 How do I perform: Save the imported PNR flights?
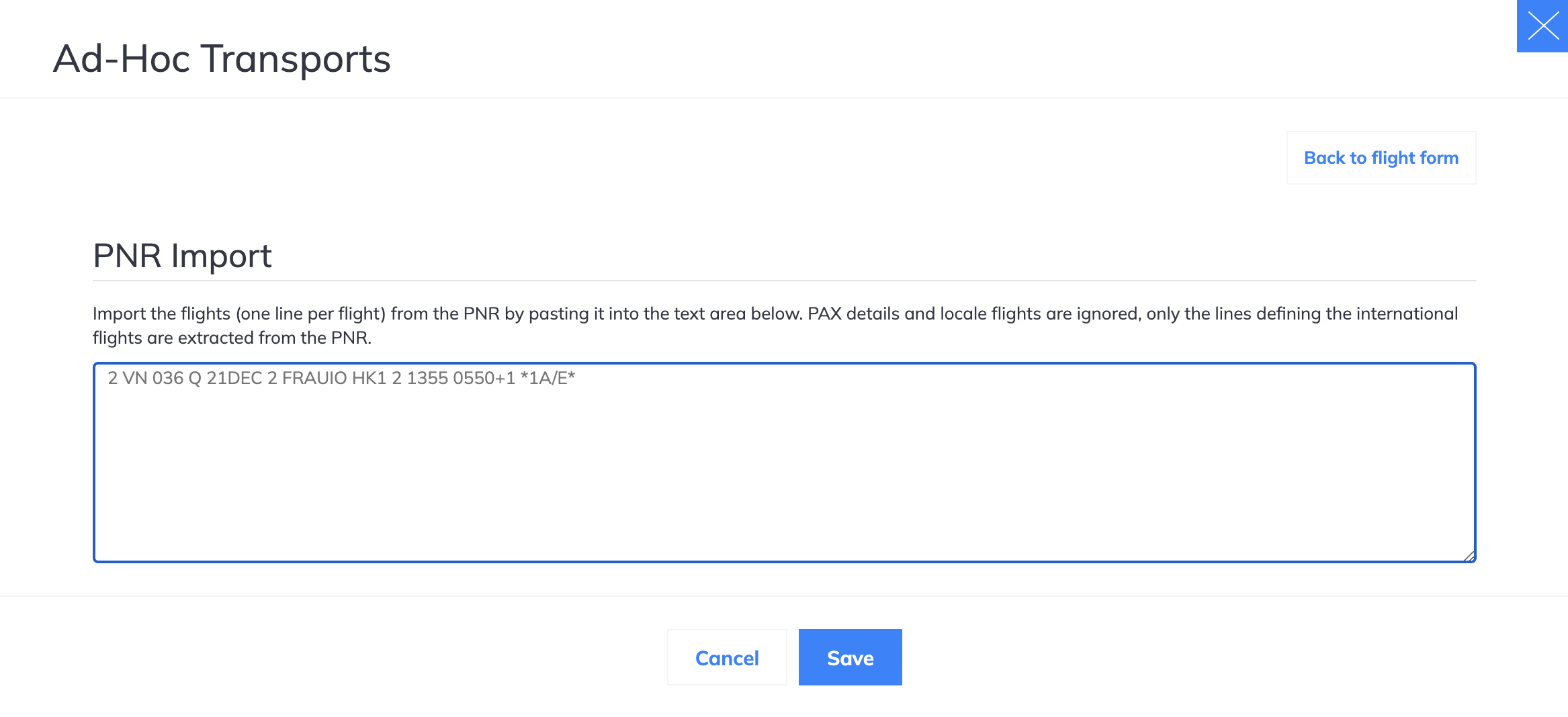[850, 657]
